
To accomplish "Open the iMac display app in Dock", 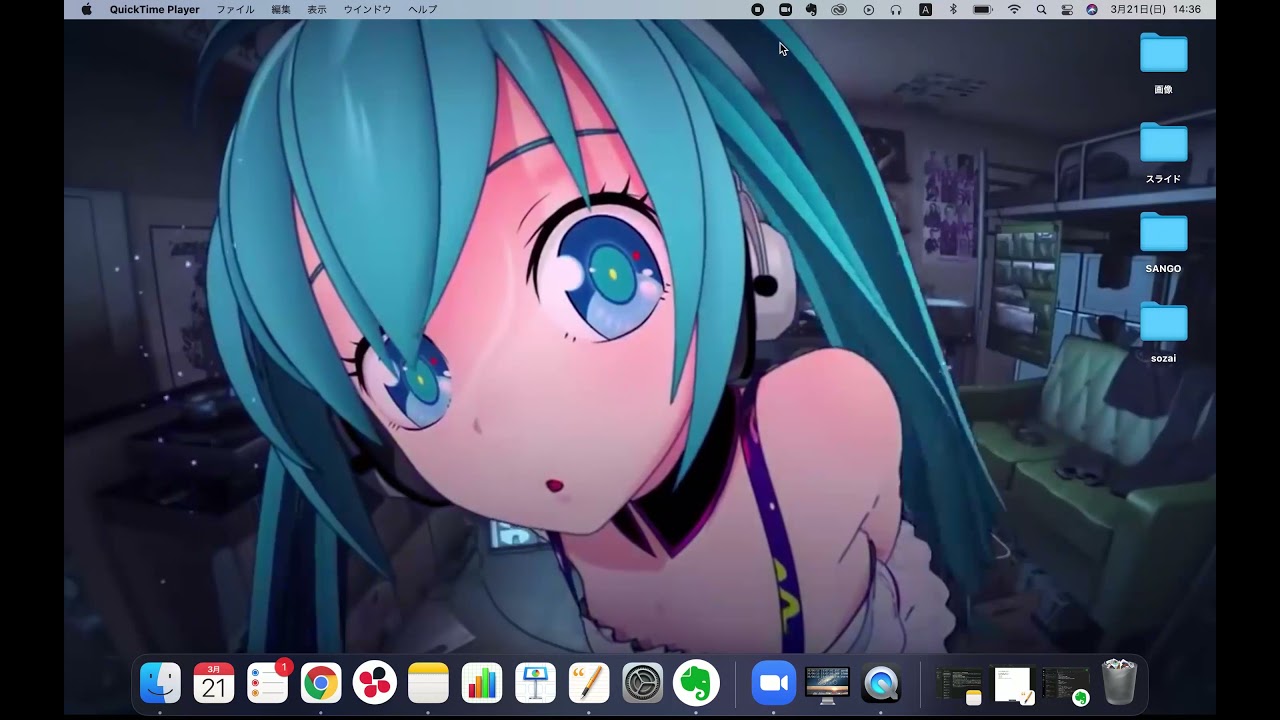I will 827,683.
